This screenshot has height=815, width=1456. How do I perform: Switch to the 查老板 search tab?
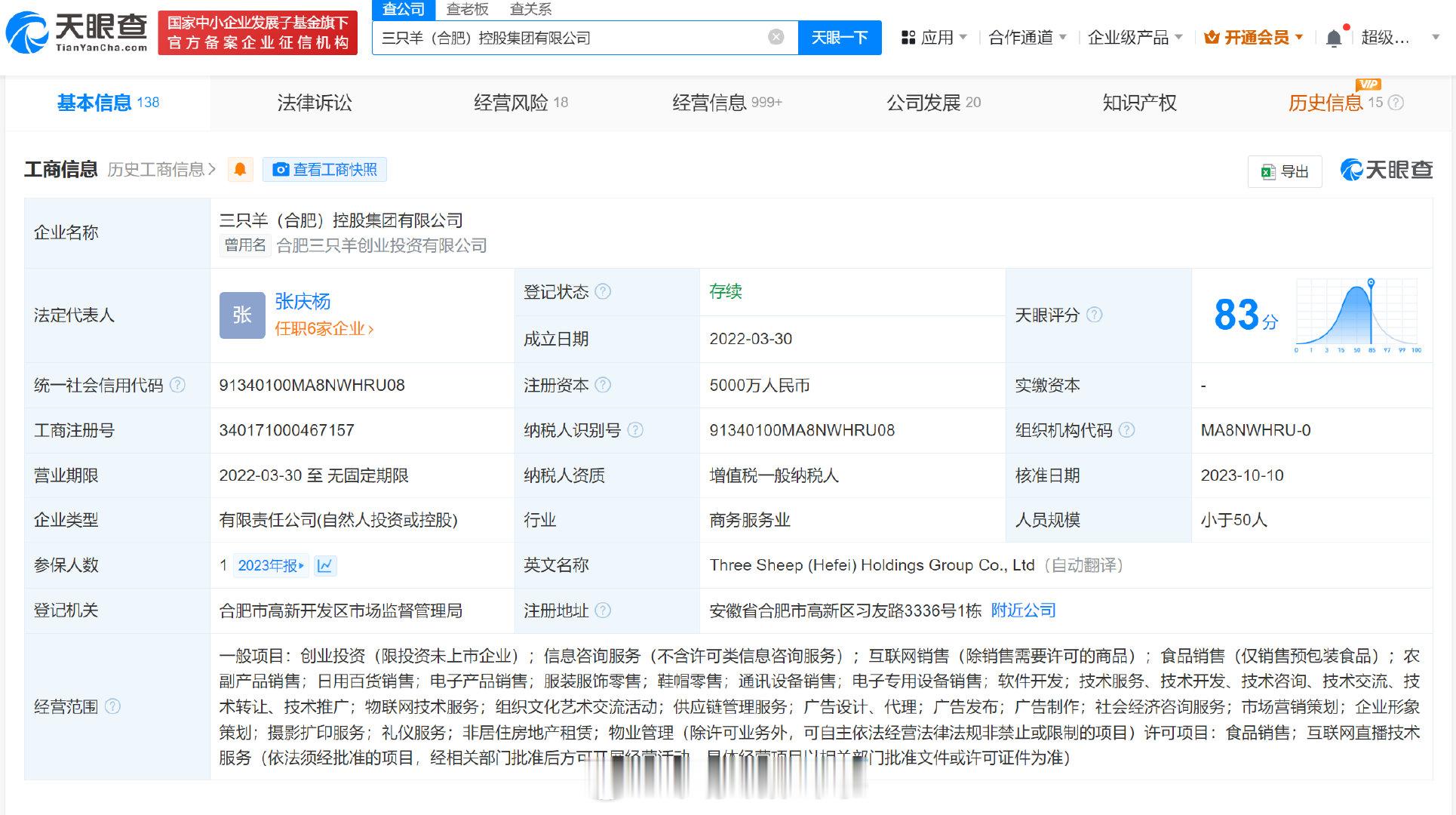click(468, 9)
